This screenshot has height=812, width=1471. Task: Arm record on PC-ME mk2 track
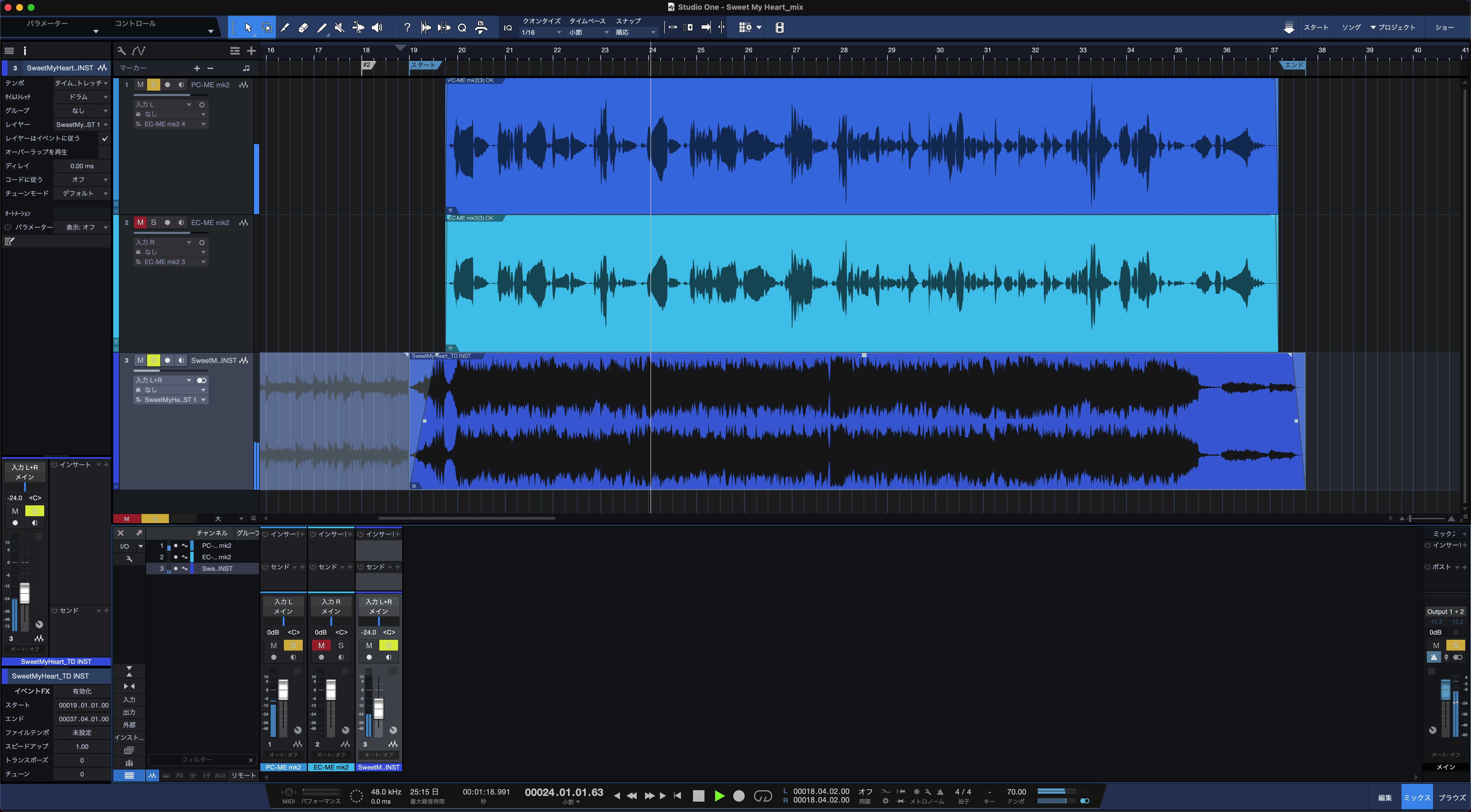(x=167, y=84)
